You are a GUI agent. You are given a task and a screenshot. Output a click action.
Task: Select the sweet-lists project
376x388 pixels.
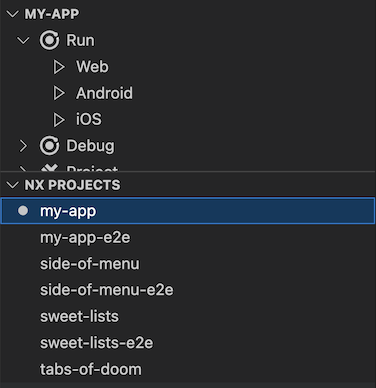(188, 316)
